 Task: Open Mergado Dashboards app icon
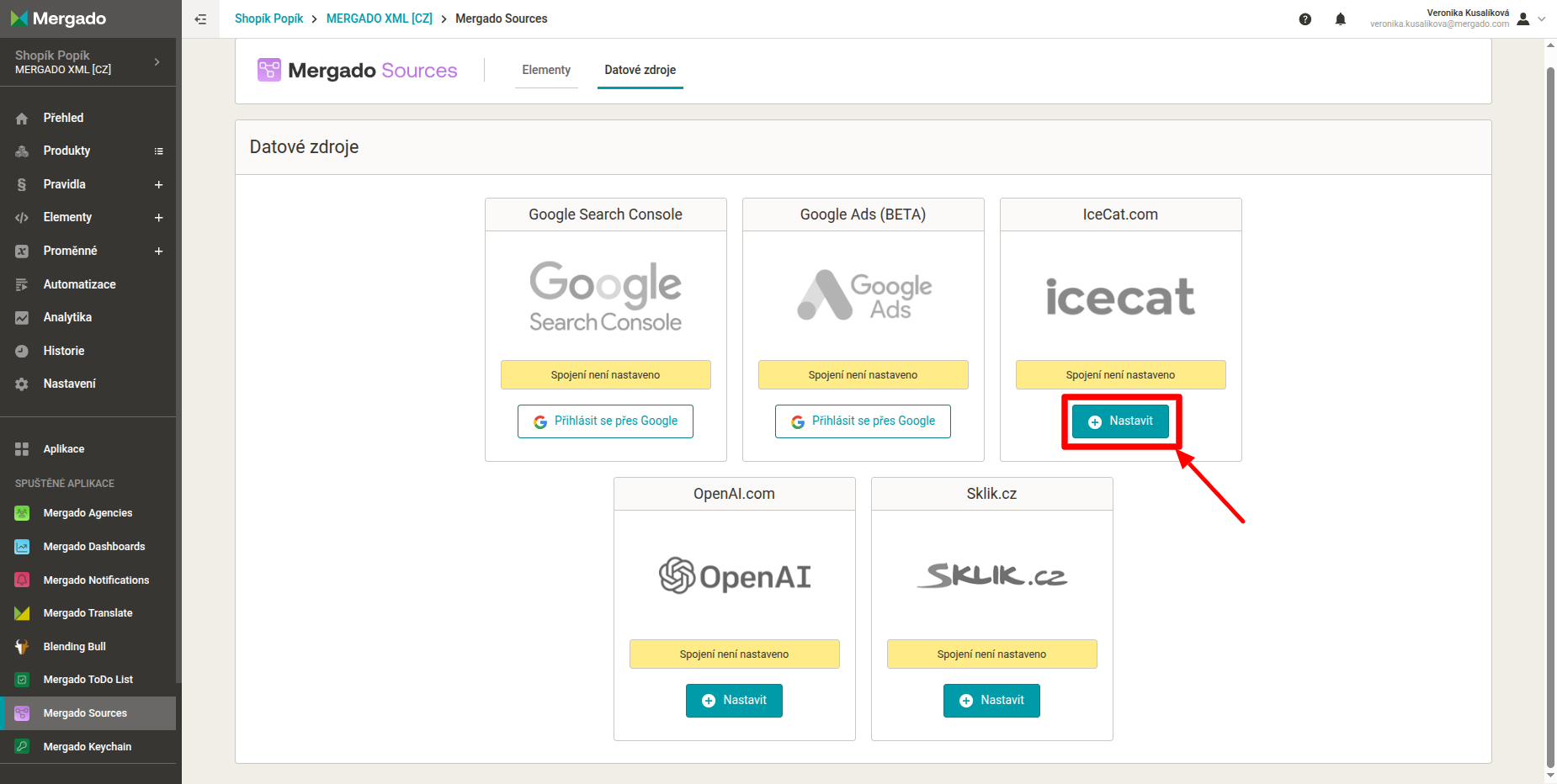click(x=23, y=547)
